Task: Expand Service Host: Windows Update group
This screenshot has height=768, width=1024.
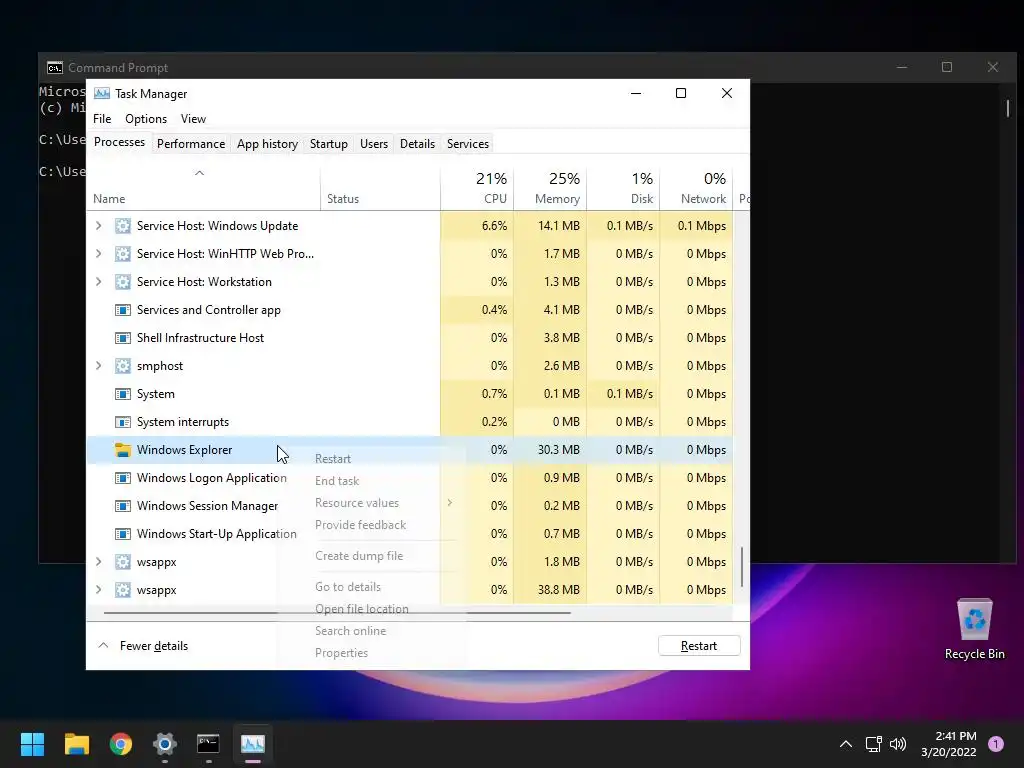Action: tap(99, 226)
